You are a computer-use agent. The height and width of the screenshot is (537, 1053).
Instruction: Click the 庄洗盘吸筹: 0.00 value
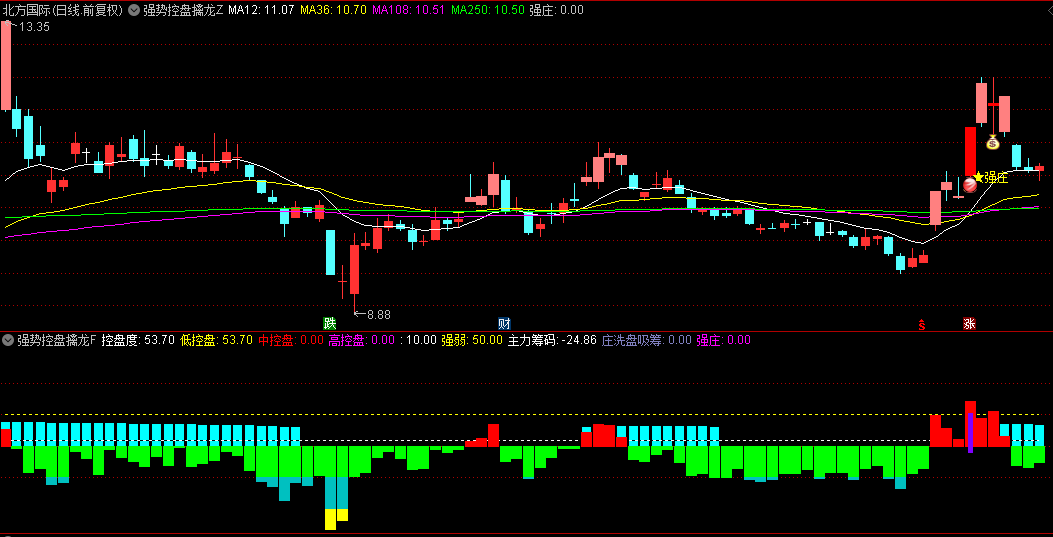point(647,340)
